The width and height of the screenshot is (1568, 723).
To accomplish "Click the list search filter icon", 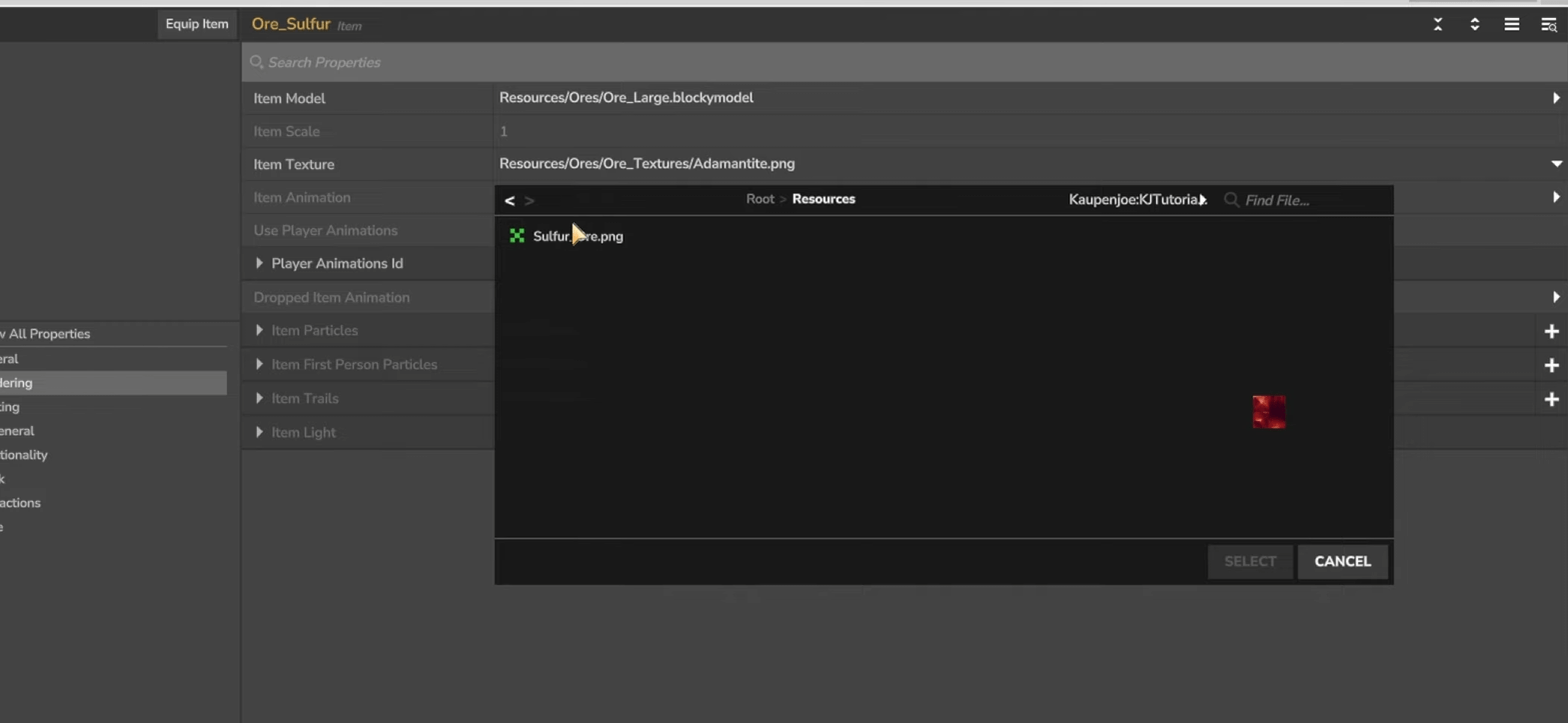I will 1548,25.
